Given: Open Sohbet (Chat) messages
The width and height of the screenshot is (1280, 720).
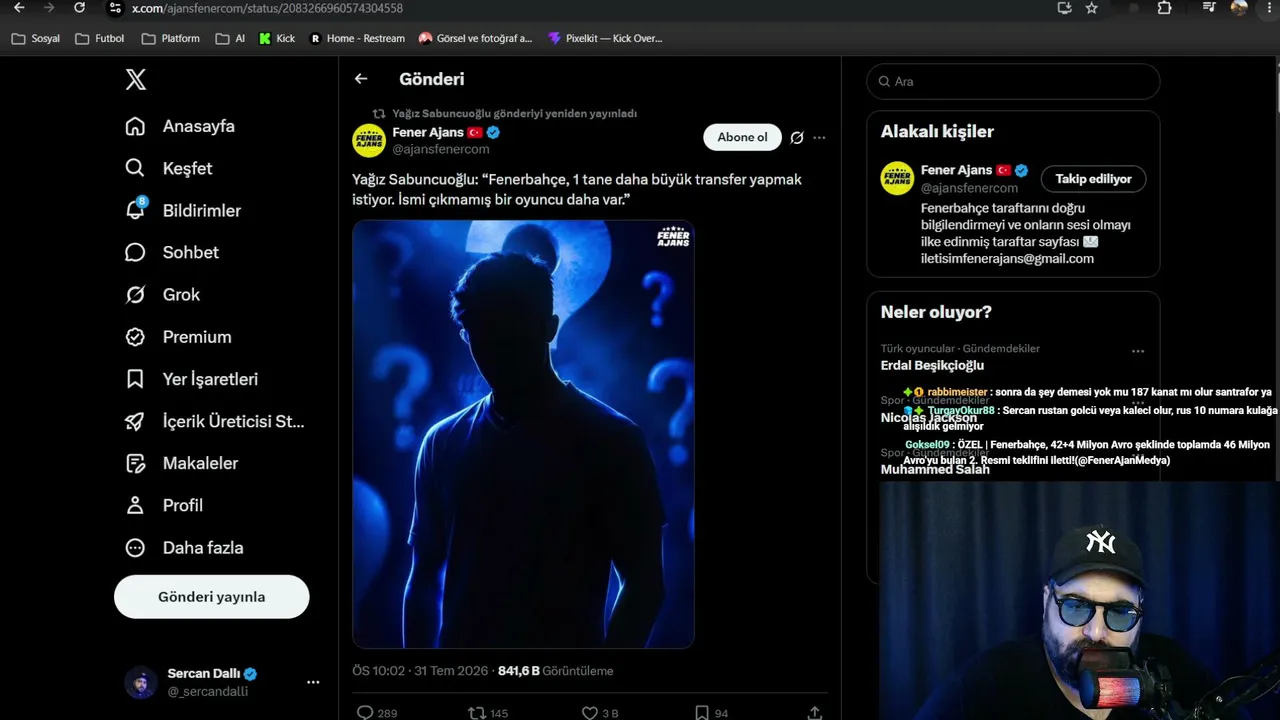Looking at the screenshot, I should point(171,252).
